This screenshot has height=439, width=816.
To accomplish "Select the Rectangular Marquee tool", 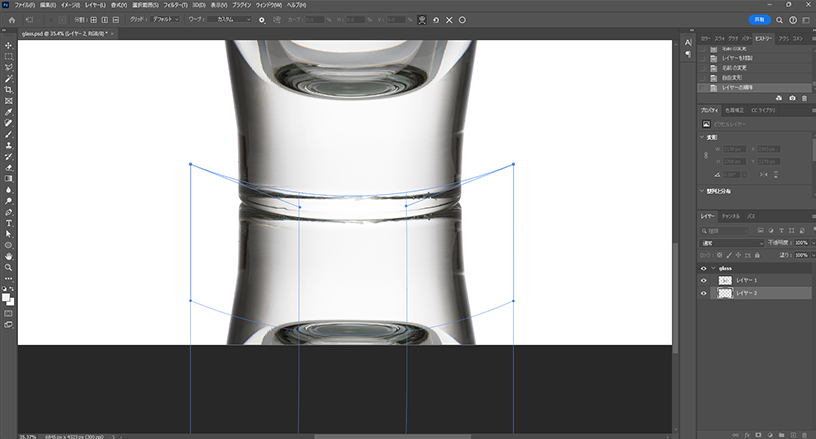I will click(8, 57).
